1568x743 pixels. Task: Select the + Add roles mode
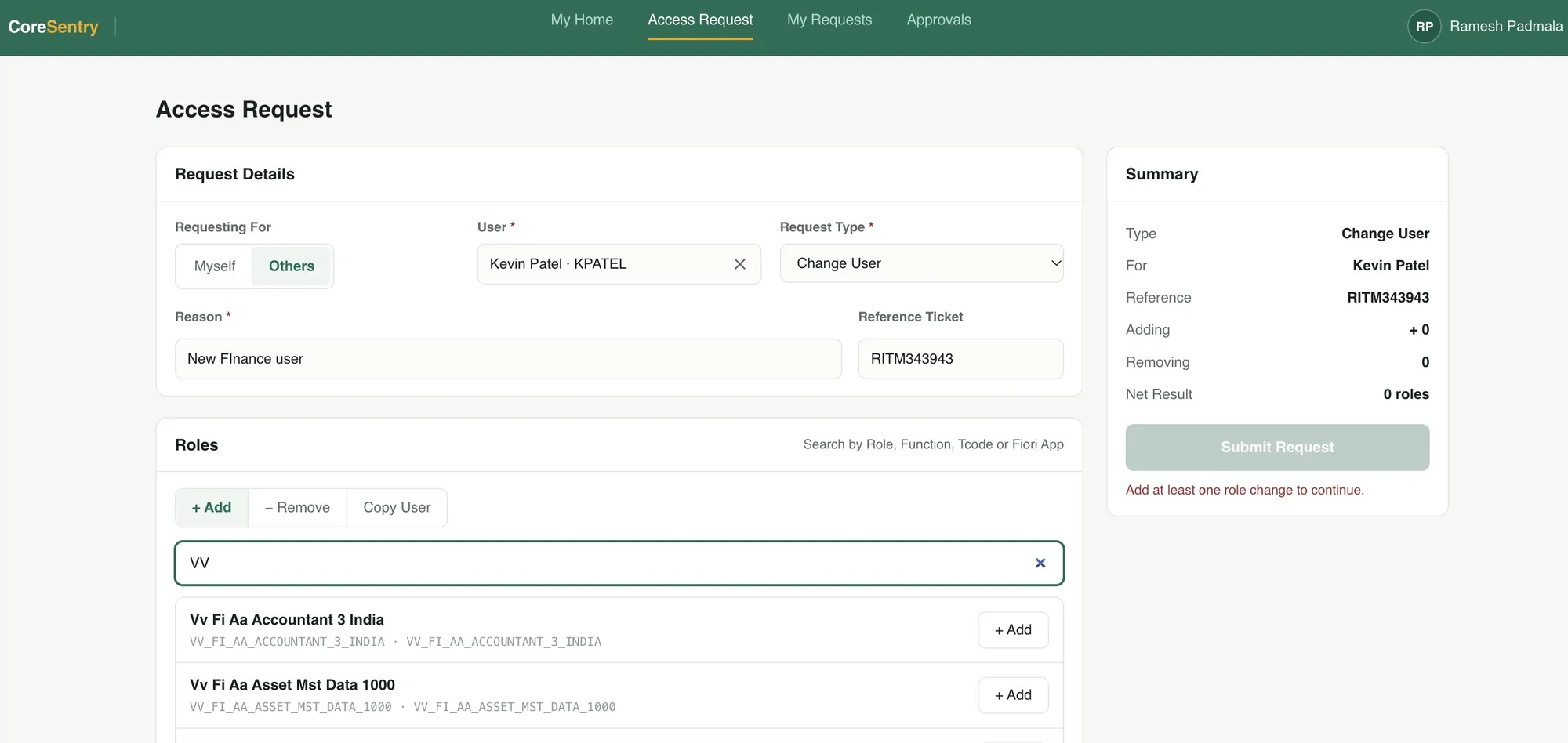tap(212, 508)
